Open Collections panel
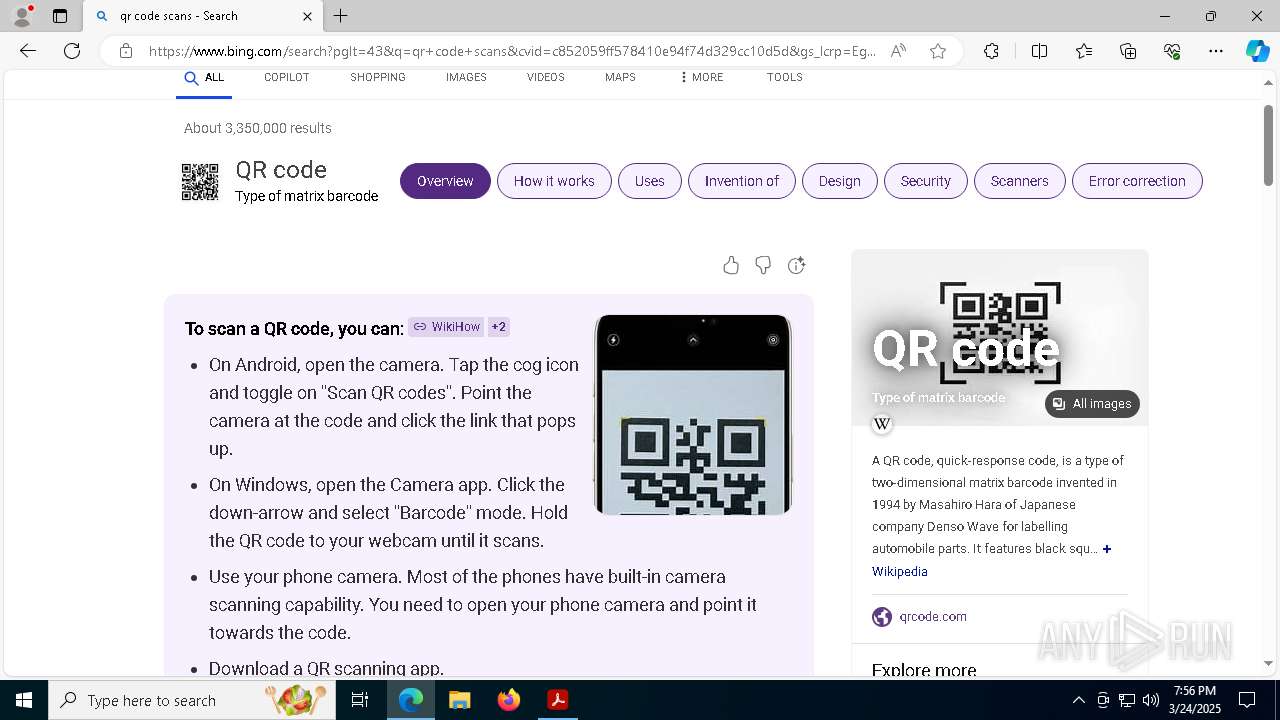1280x720 pixels. coord(1128,51)
